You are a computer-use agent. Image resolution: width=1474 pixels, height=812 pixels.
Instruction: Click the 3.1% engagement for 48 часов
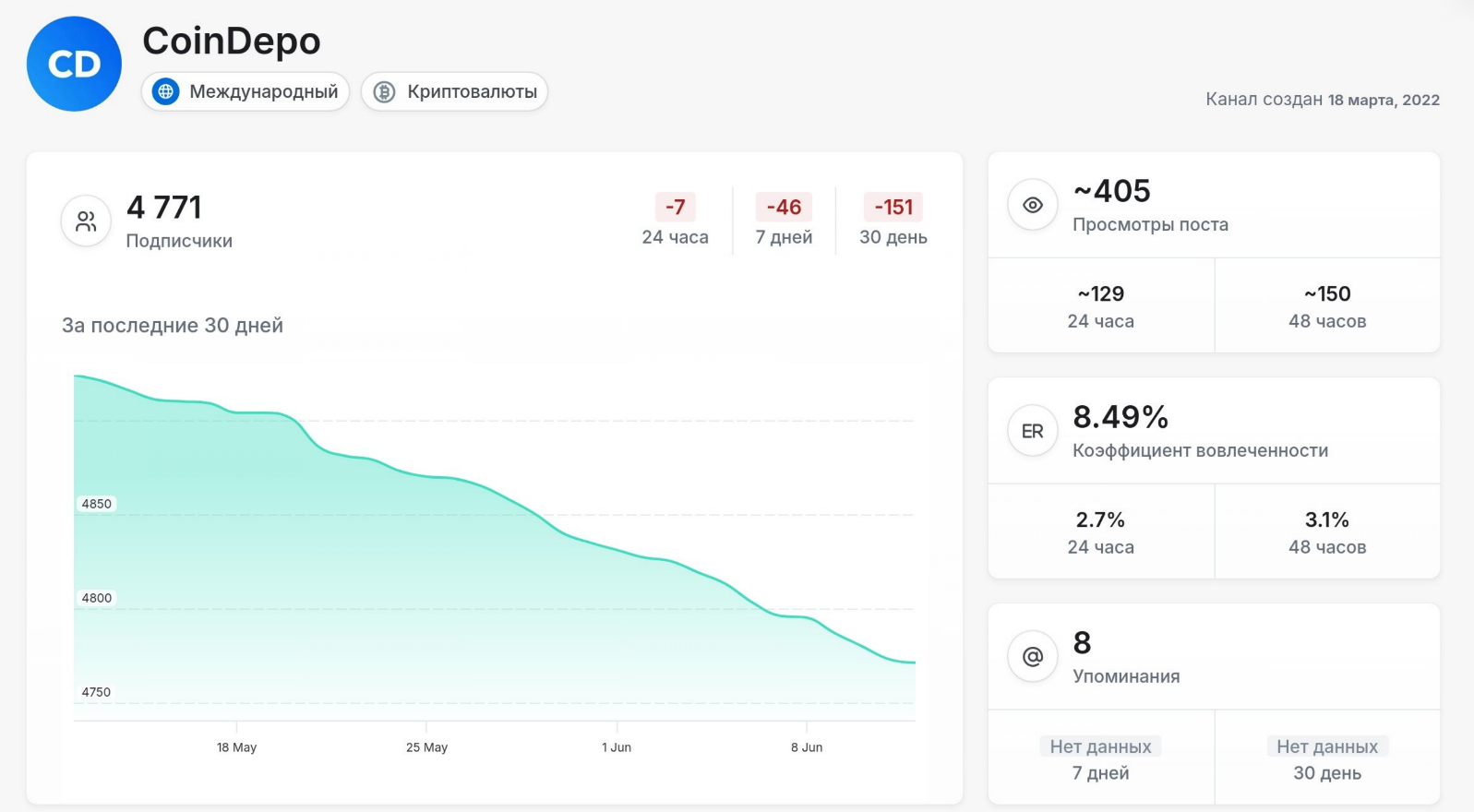click(x=1327, y=532)
